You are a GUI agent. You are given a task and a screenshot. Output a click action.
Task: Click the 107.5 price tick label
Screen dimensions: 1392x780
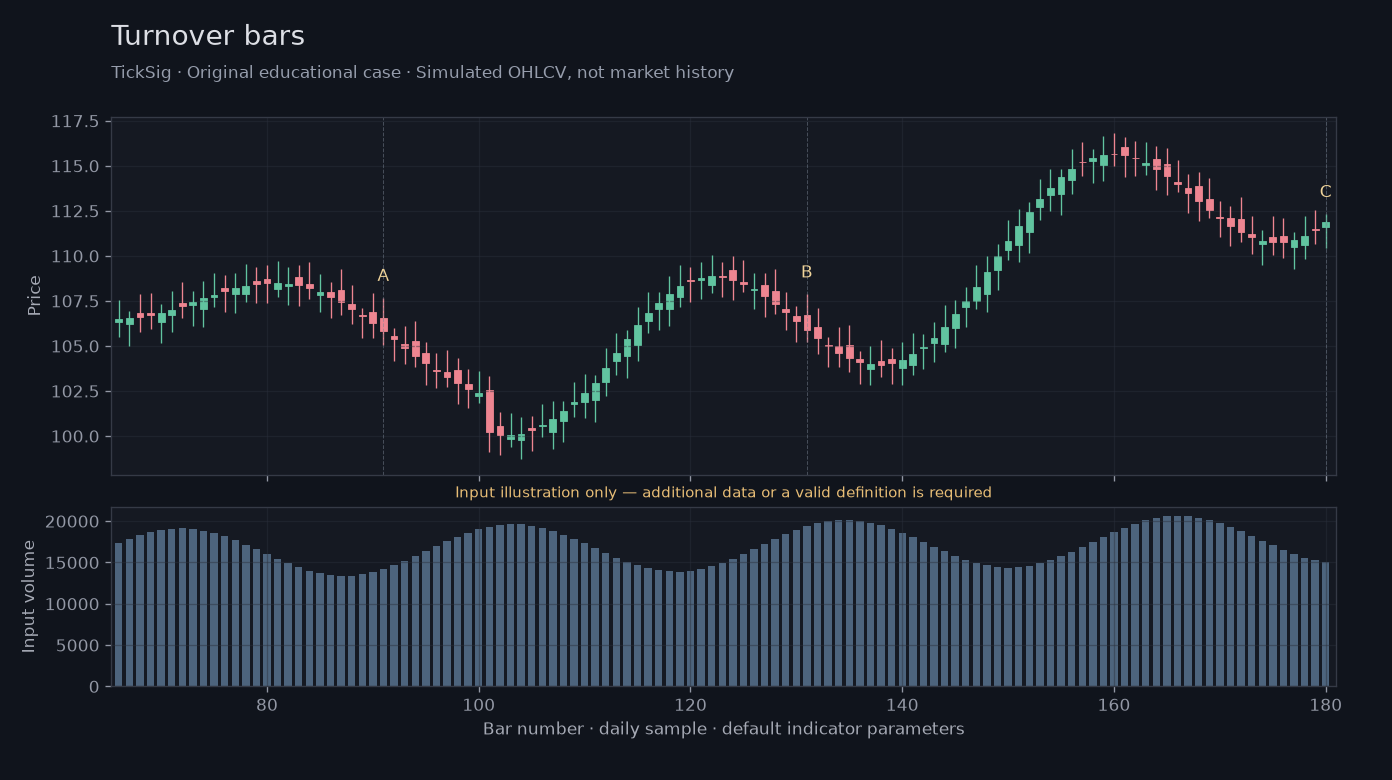(x=76, y=301)
